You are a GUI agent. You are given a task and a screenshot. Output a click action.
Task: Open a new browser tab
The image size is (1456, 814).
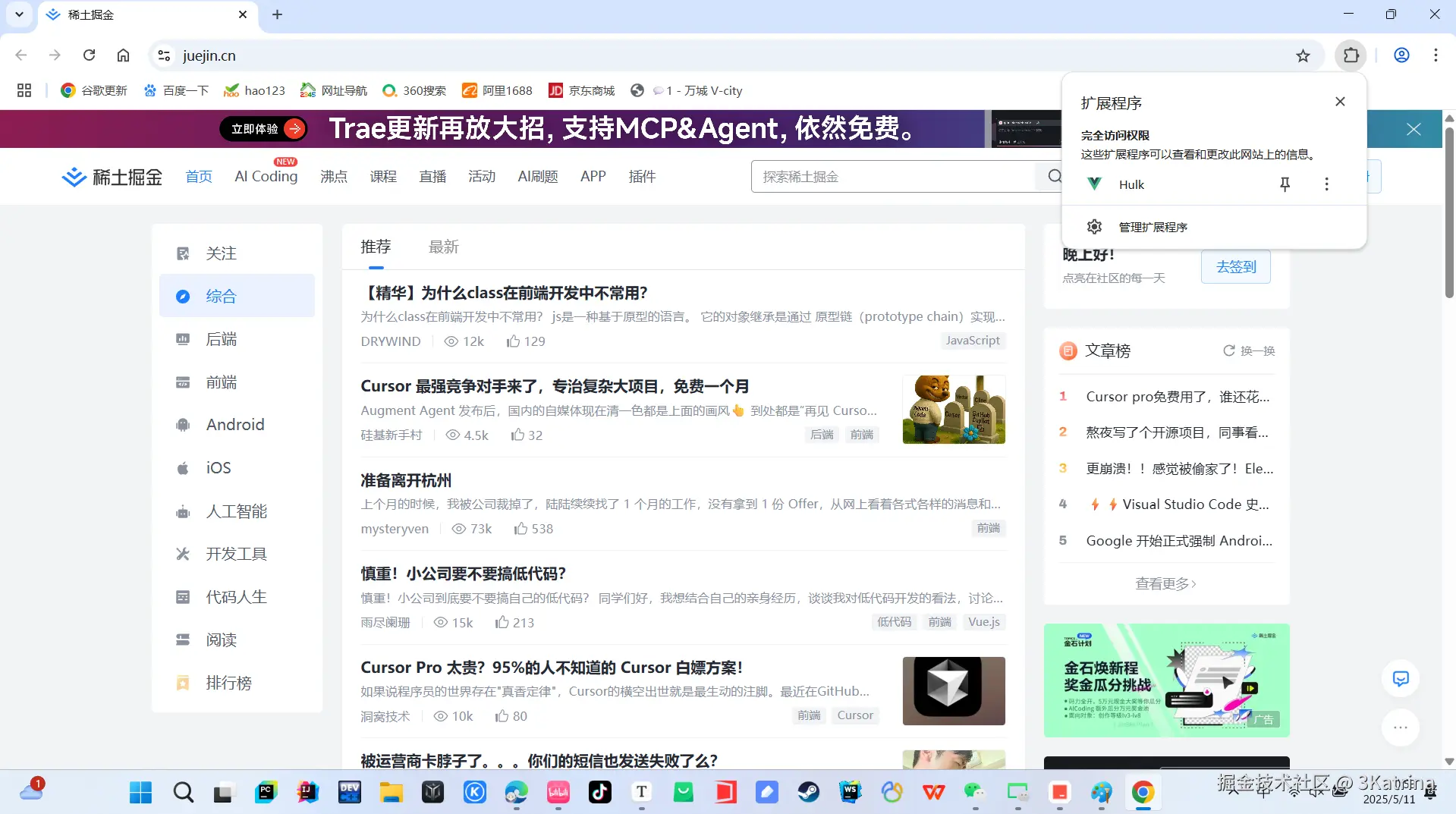point(277,14)
